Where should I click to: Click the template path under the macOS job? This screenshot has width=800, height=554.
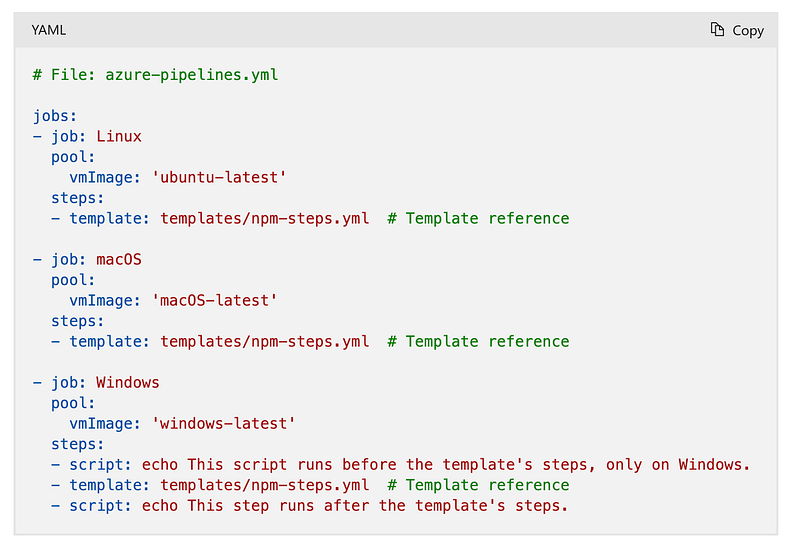tap(264, 341)
